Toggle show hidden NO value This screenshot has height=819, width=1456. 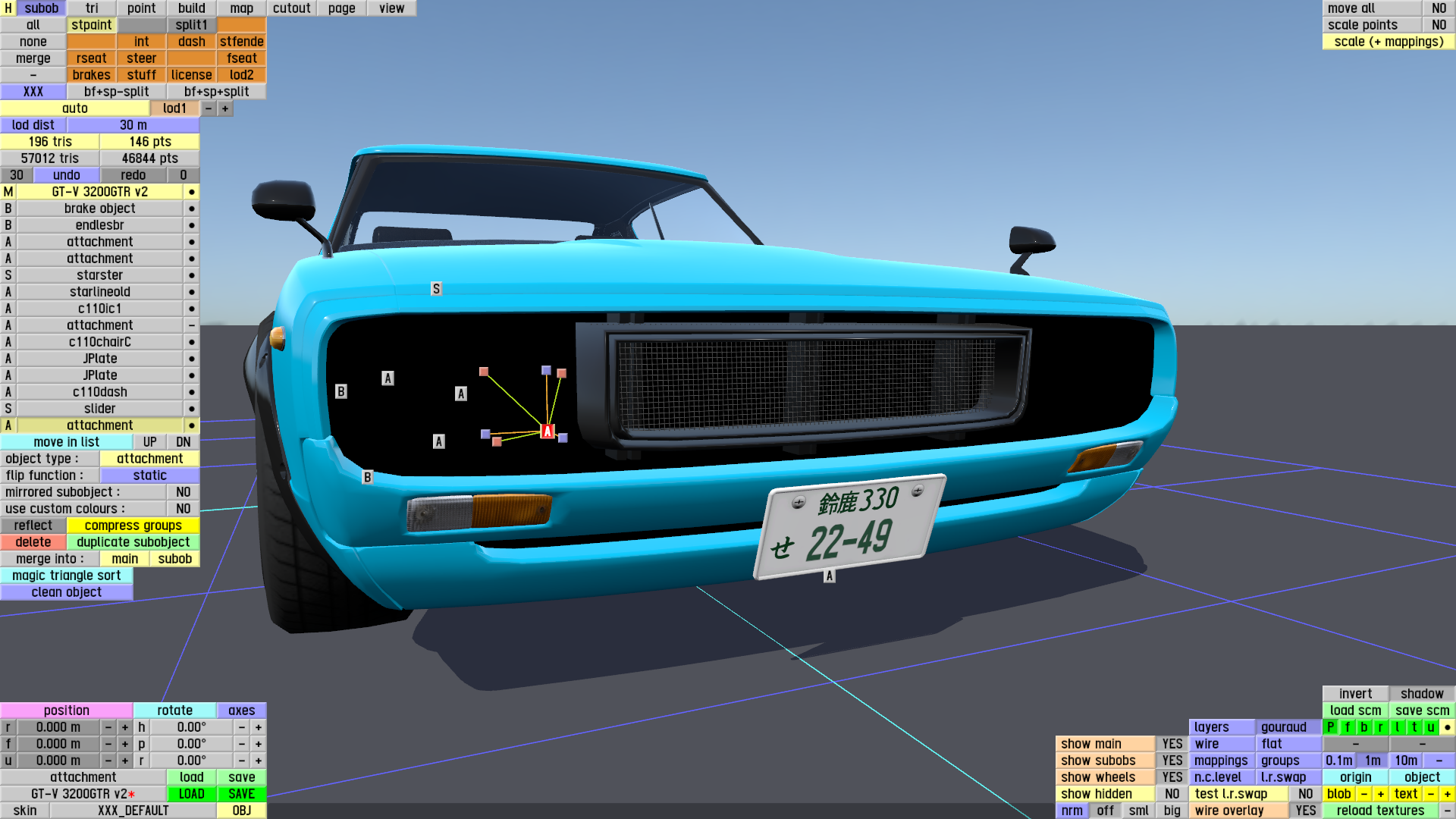pos(1172,794)
